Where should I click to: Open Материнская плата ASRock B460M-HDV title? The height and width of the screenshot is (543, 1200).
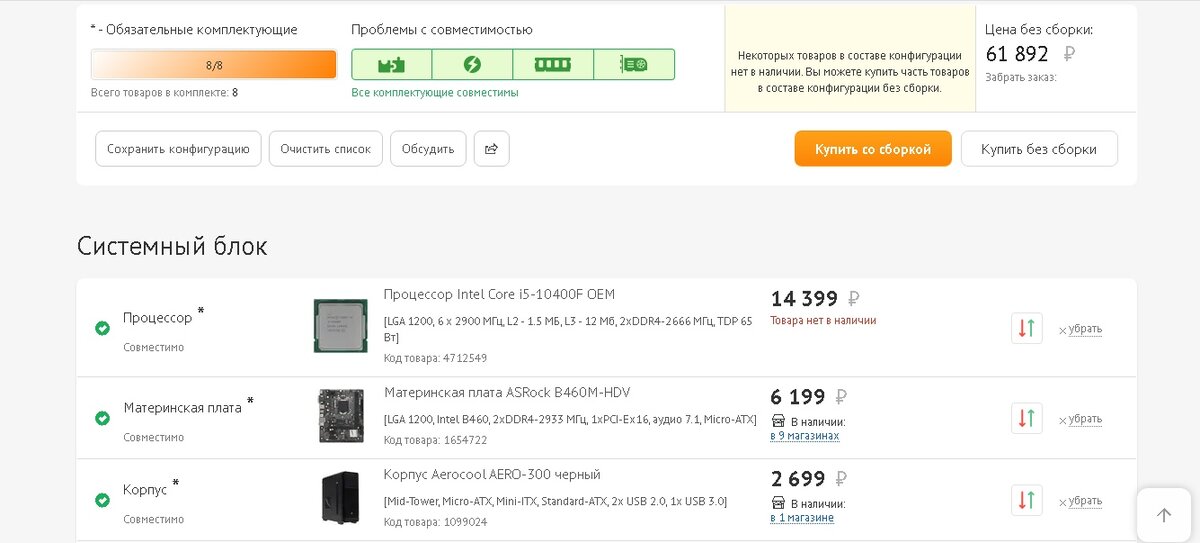pos(507,392)
